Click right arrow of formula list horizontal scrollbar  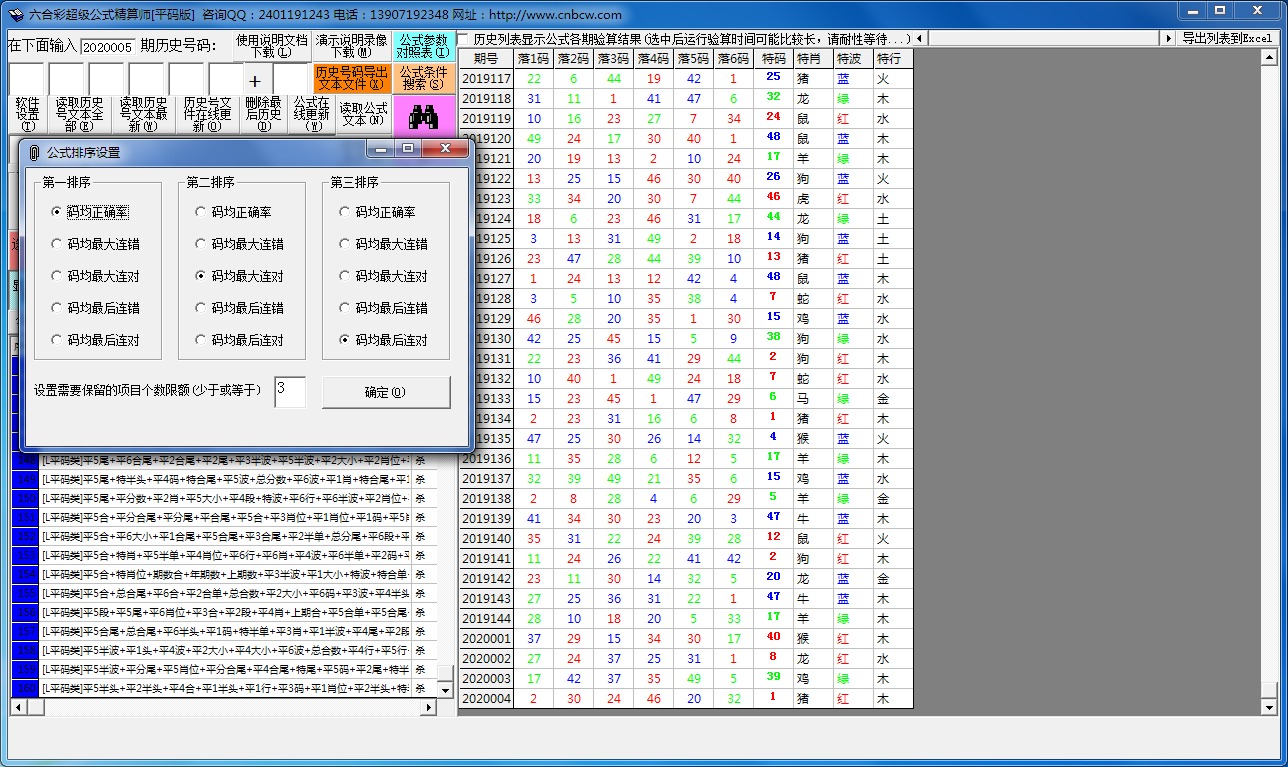(x=430, y=707)
